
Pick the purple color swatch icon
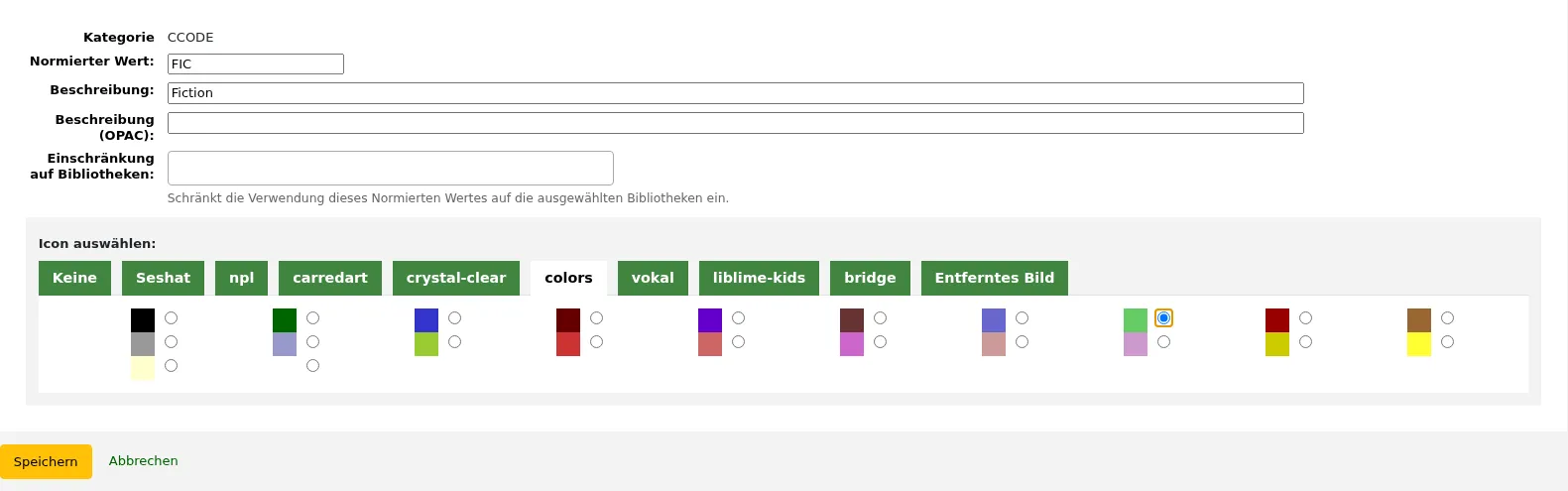[x=710, y=320]
